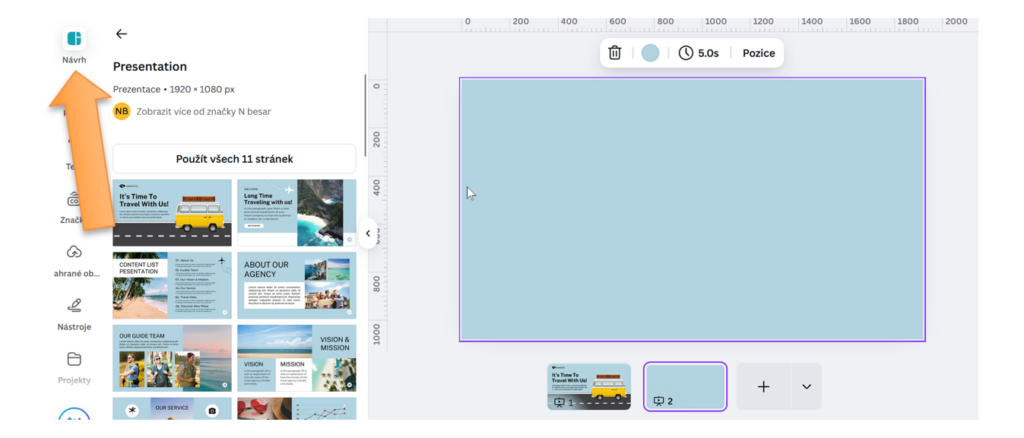Choose 'Our Guide Team' template slide

(x=172, y=357)
